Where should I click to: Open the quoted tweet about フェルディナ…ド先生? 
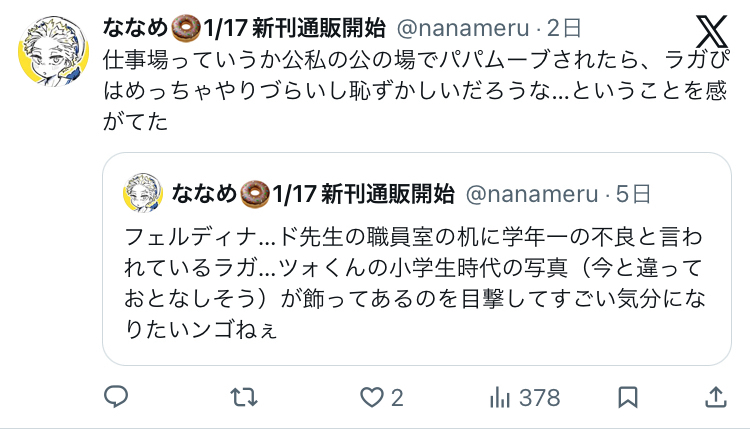pyautogui.click(x=417, y=259)
